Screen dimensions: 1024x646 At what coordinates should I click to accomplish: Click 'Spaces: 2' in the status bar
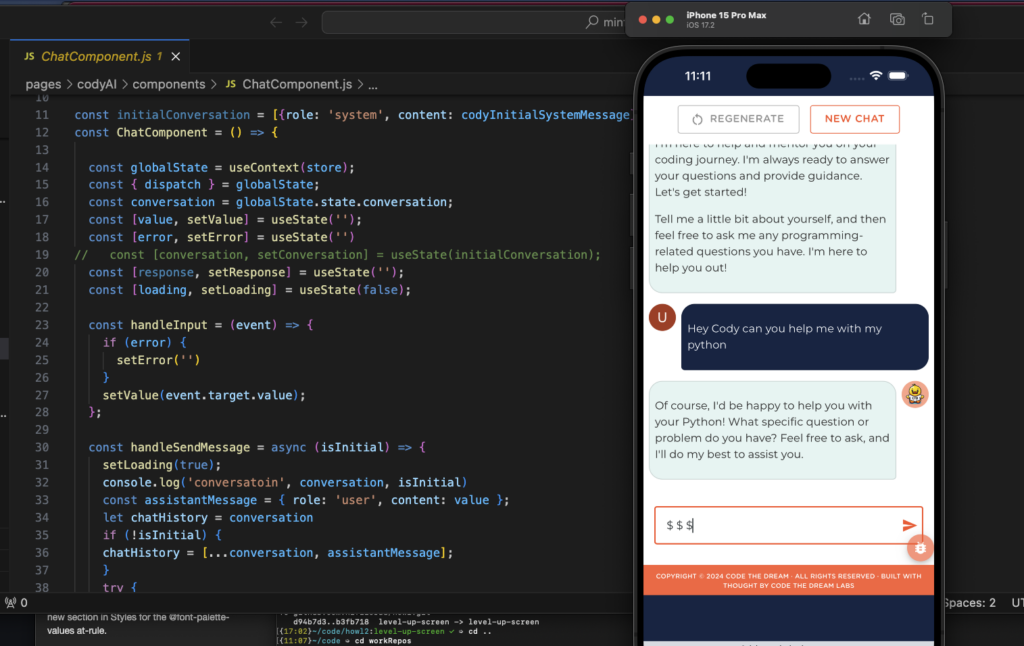[969, 603]
